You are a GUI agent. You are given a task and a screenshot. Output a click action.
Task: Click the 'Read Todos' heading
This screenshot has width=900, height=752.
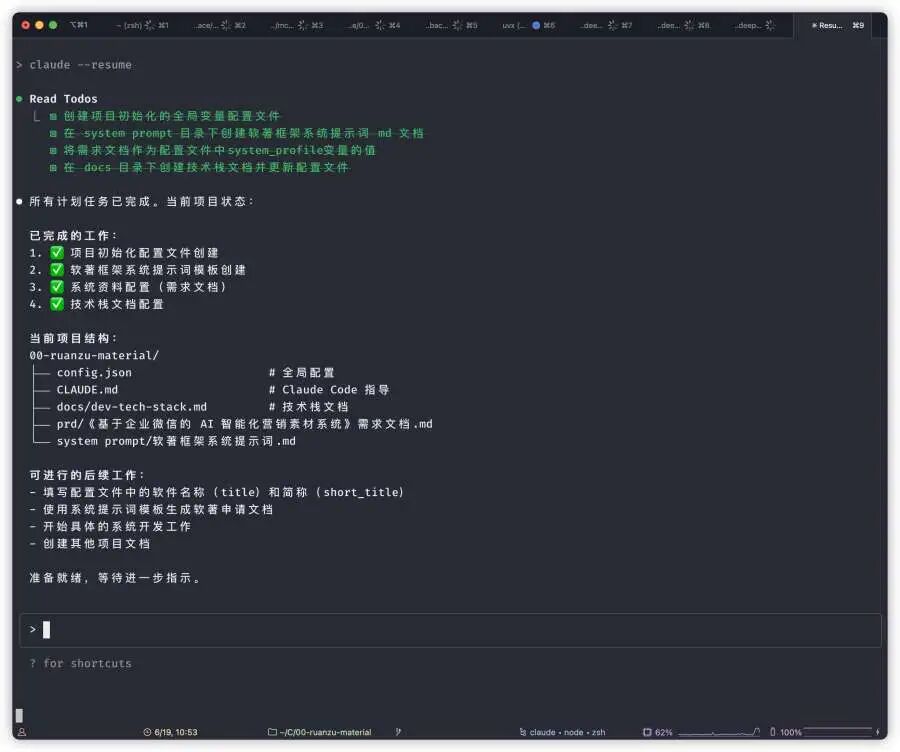[63, 99]
